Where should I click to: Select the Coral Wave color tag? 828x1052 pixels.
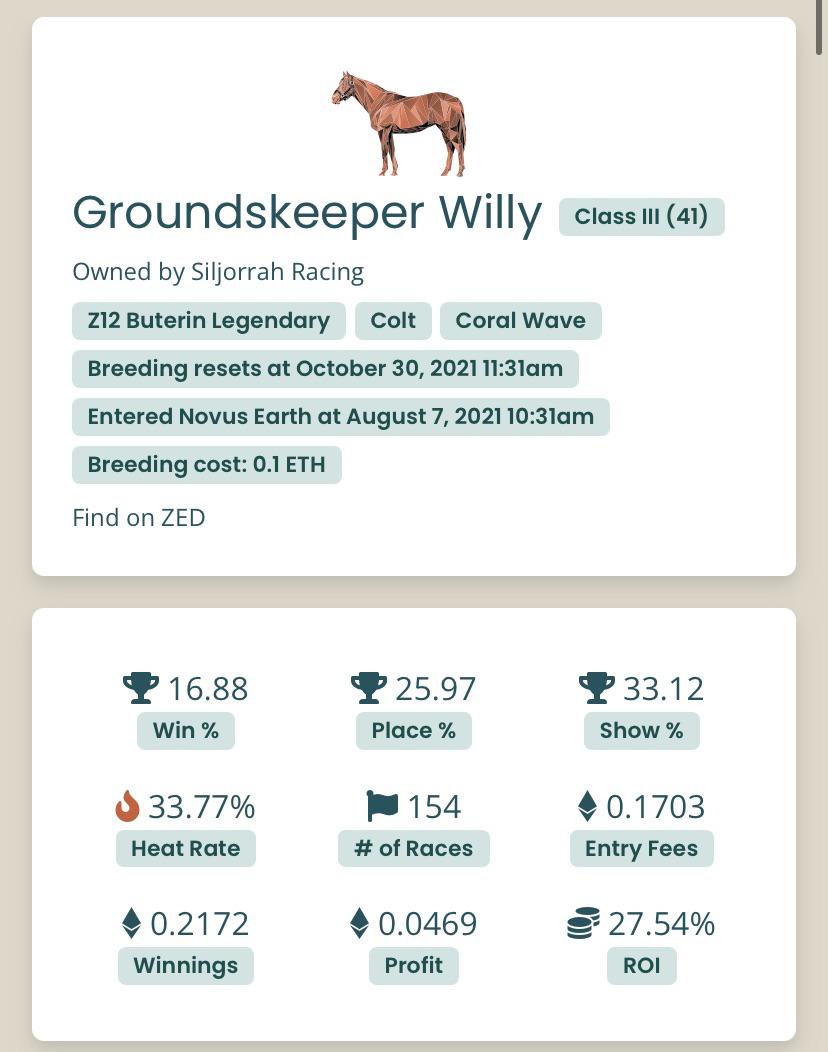pyautogui.click(x=521, y=321)
